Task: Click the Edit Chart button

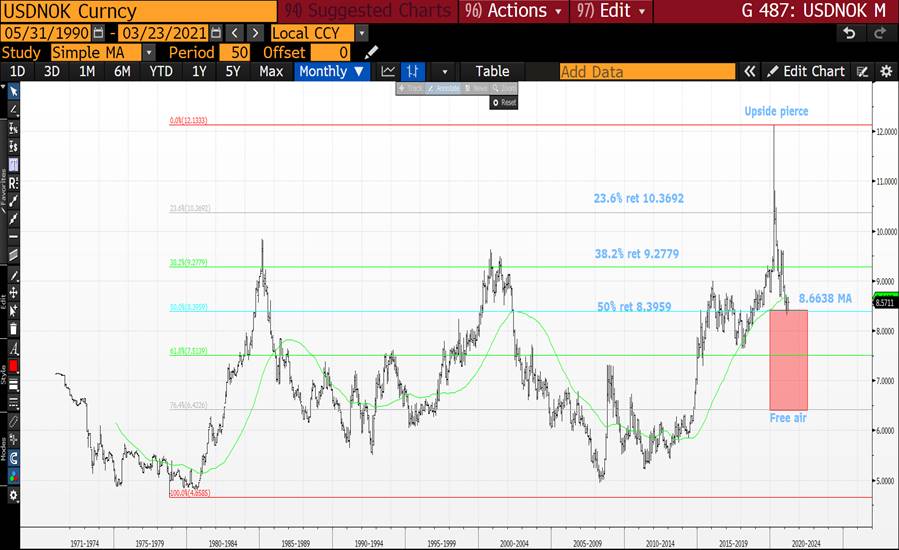Action: pyautogui.click(x=806, y=72)
